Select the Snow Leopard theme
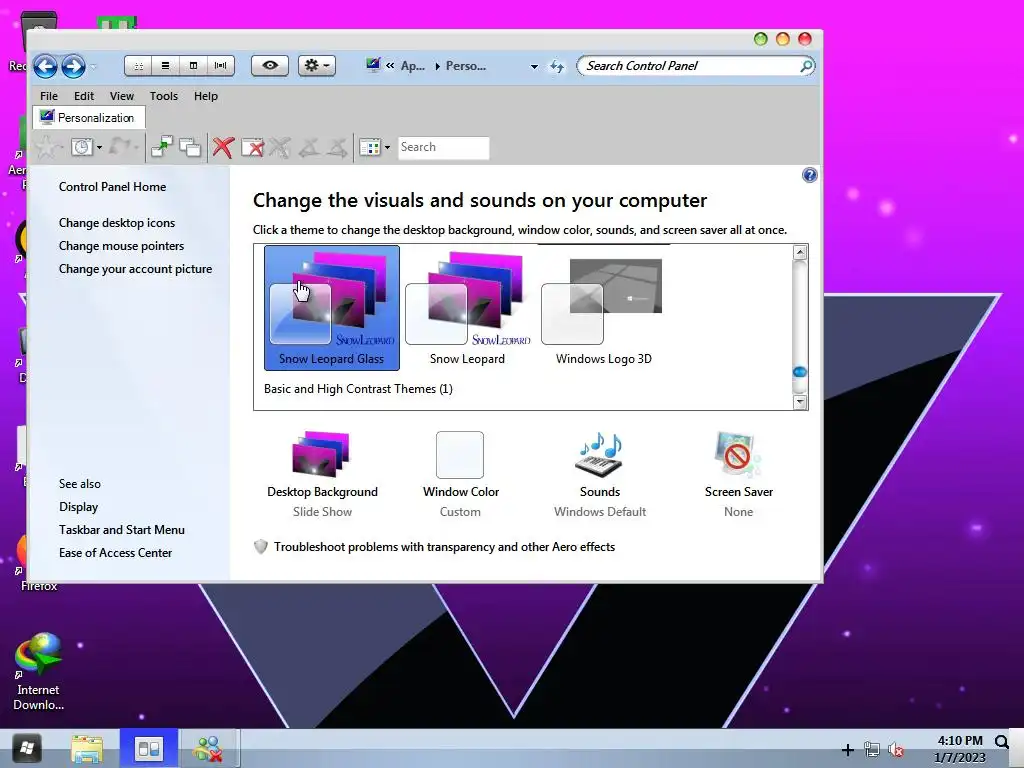 click(x=468, y=308)
